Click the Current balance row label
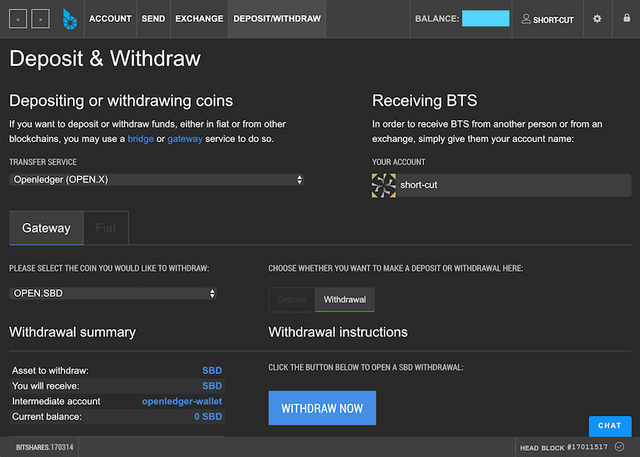Screen dimensions: 640x457 pyautogui.click(x=47, y=417)
